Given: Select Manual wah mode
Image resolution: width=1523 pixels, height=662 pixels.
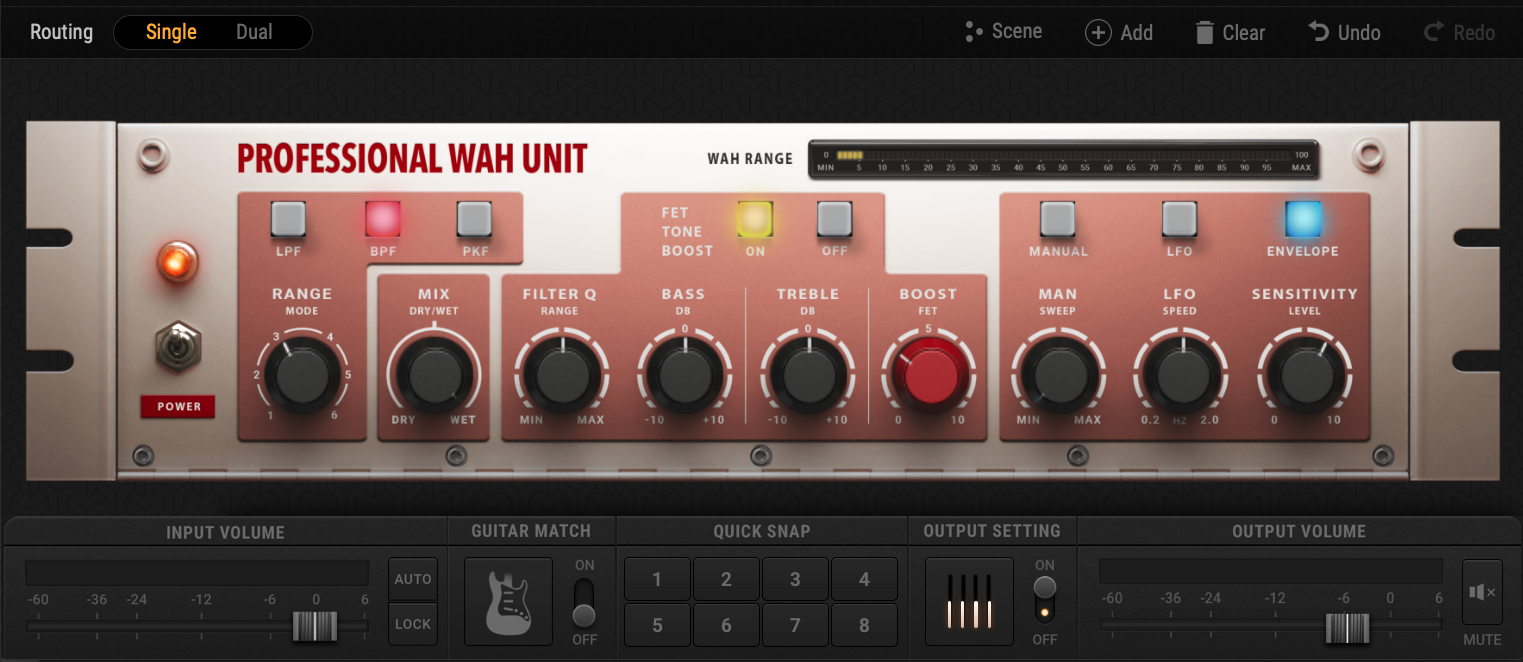Looking at the screenshot, I should (x=1058, y=218).
